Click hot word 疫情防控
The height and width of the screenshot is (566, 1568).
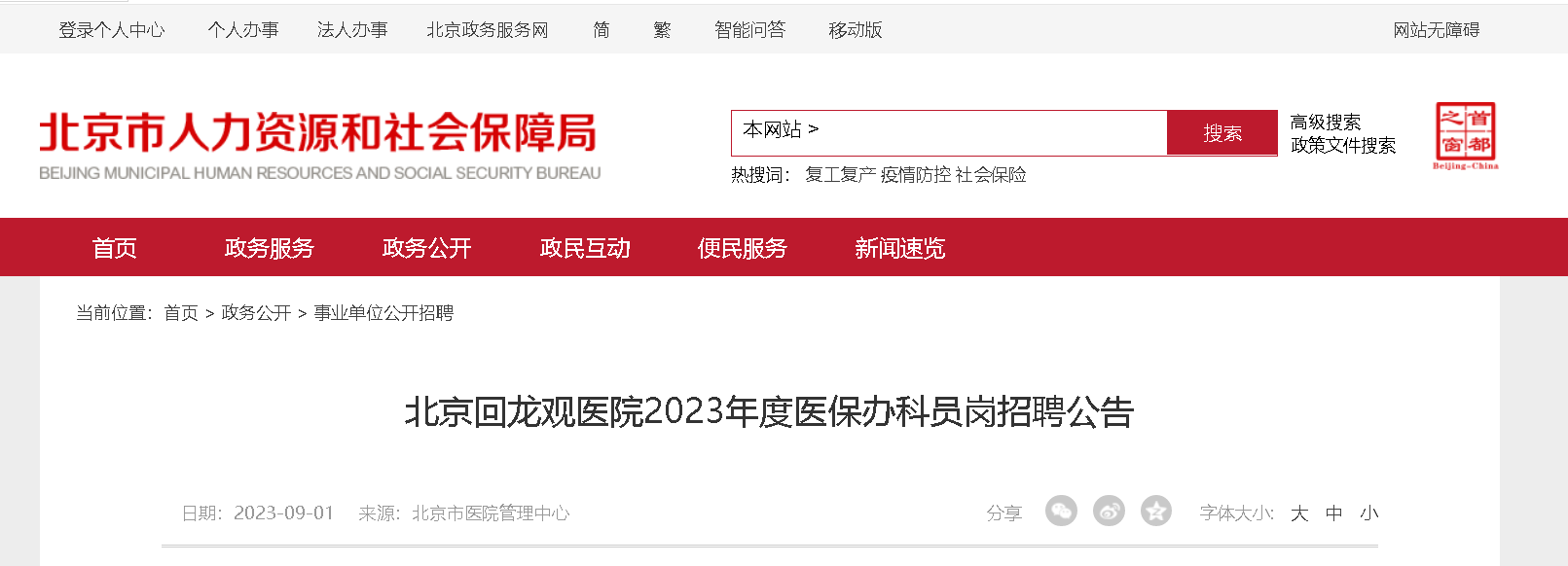(x=916, y=175)
